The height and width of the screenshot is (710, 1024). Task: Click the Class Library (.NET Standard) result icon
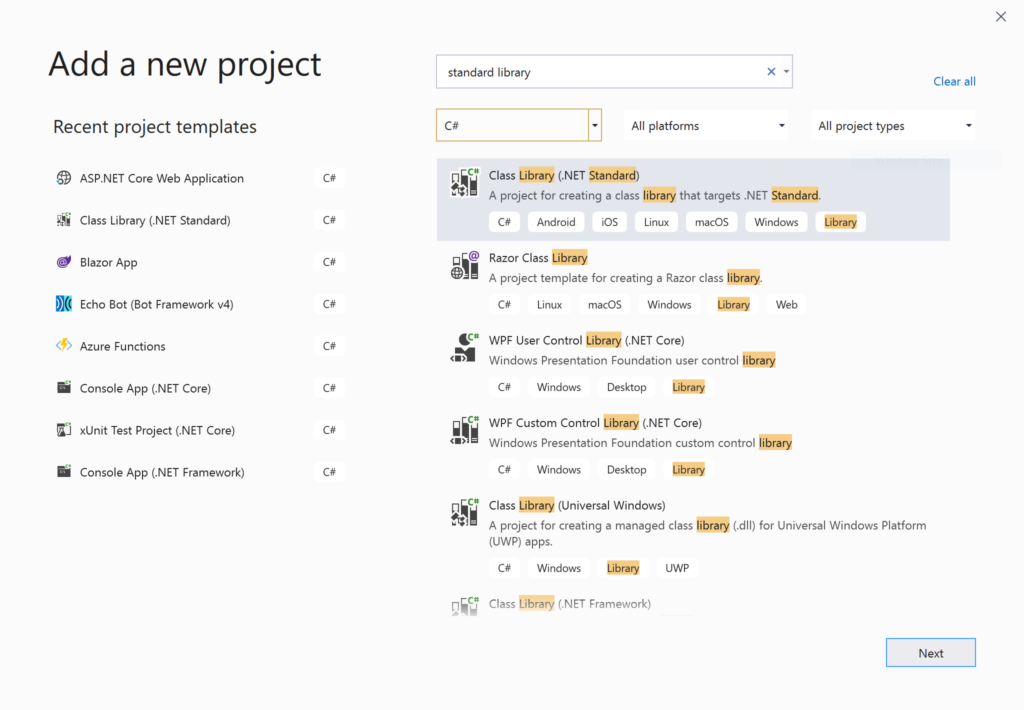click(x=464, y=182)
